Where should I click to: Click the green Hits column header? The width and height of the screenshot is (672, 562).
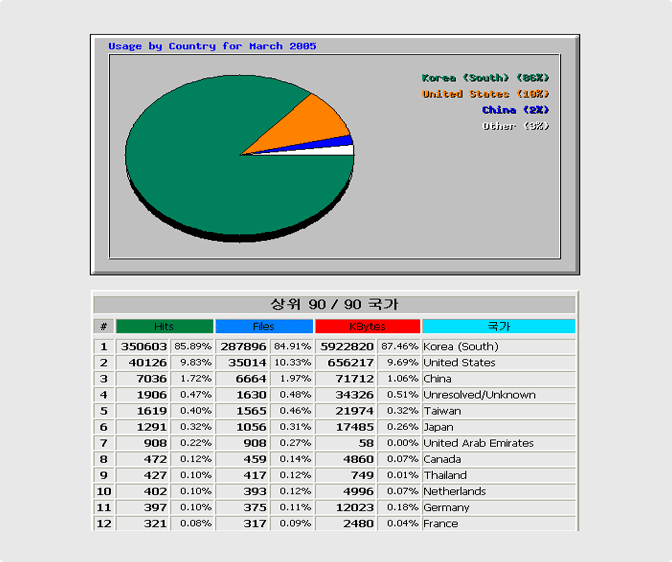click(x=164, y=327)
